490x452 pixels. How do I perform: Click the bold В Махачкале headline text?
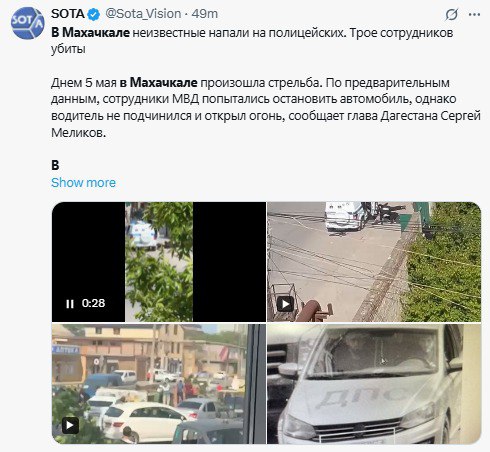click(x=90, y=33)
